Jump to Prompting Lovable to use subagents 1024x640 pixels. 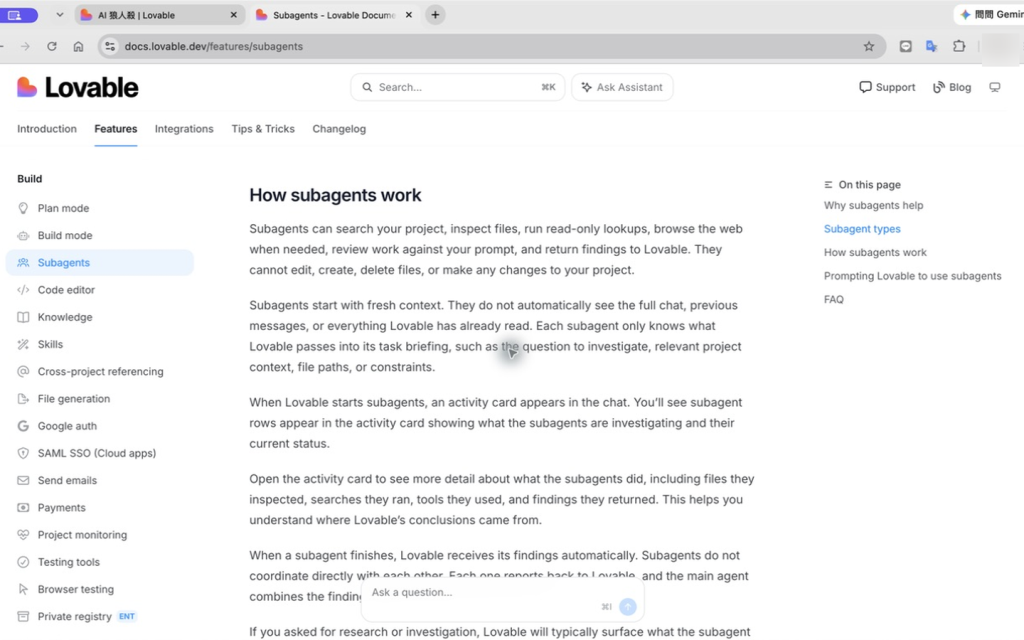[912, 276]
